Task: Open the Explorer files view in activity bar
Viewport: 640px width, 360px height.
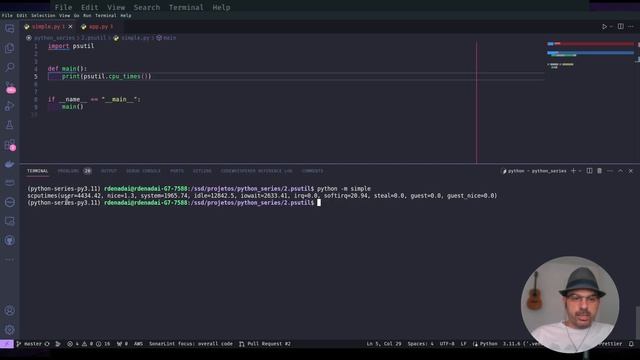Action: (9, 48)
